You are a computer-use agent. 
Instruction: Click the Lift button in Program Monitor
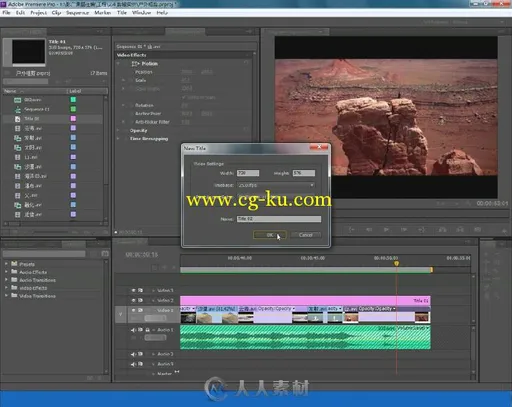442,230
